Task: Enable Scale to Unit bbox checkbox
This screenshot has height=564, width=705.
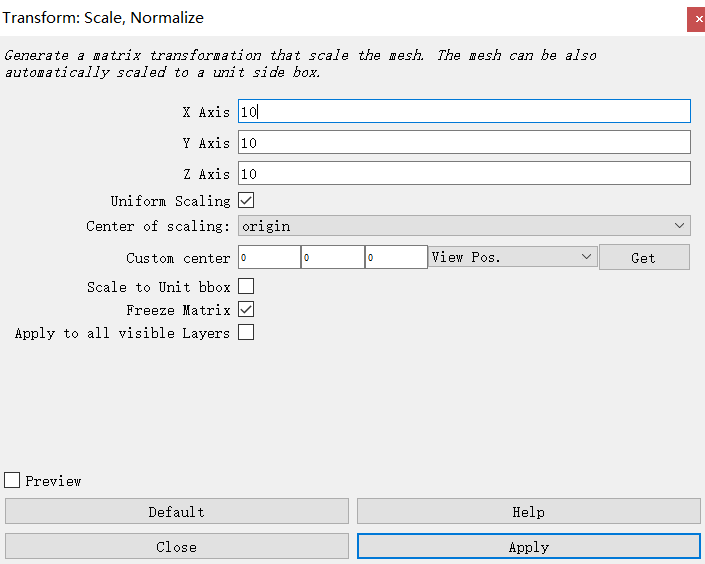Action: pyautogui.click(x=246, y=287)
